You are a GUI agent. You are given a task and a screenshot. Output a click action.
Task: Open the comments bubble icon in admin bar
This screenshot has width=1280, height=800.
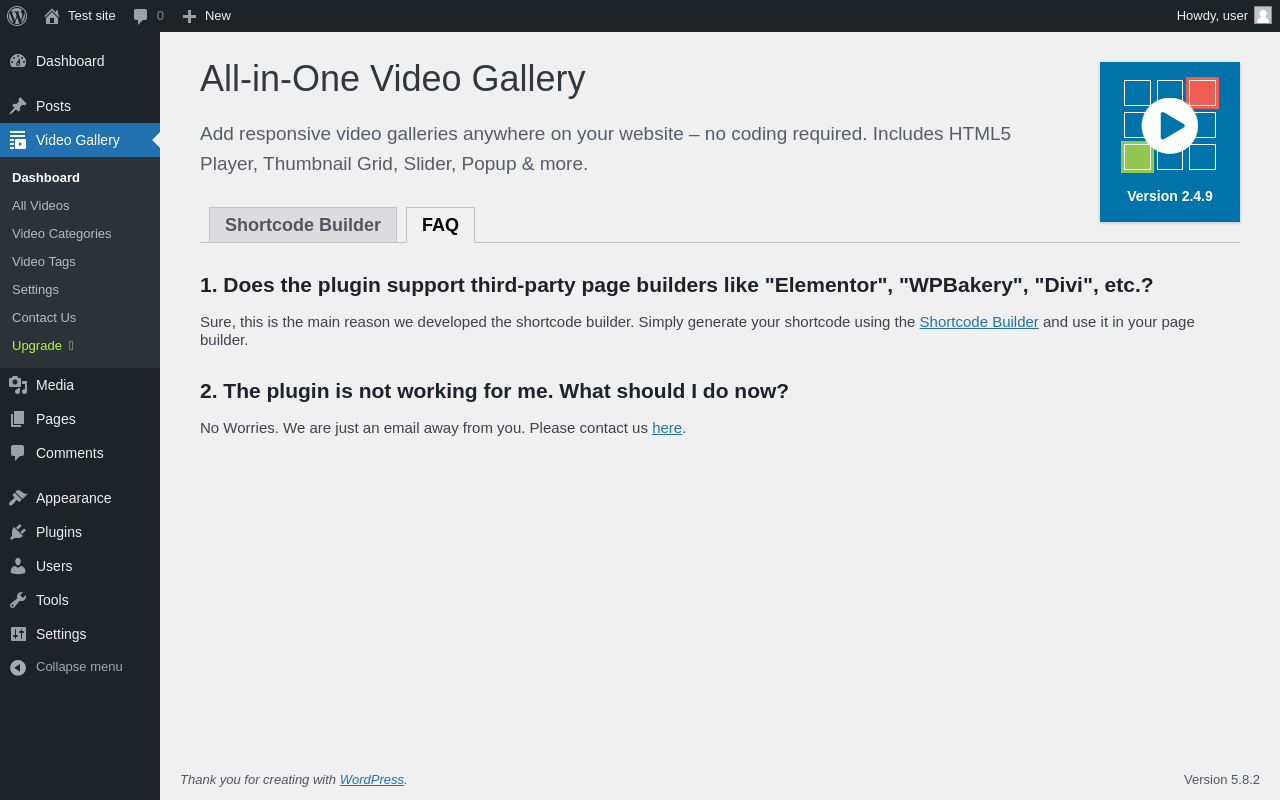tap(140, 16)
